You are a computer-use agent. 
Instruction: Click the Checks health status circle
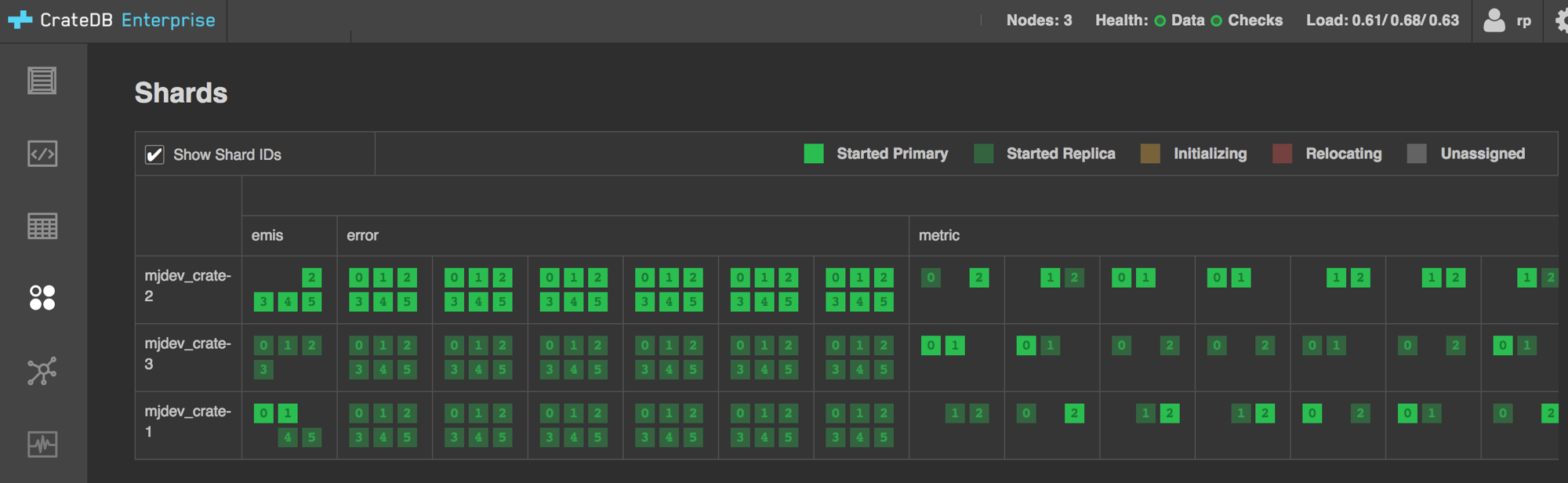pos(1217,21)
